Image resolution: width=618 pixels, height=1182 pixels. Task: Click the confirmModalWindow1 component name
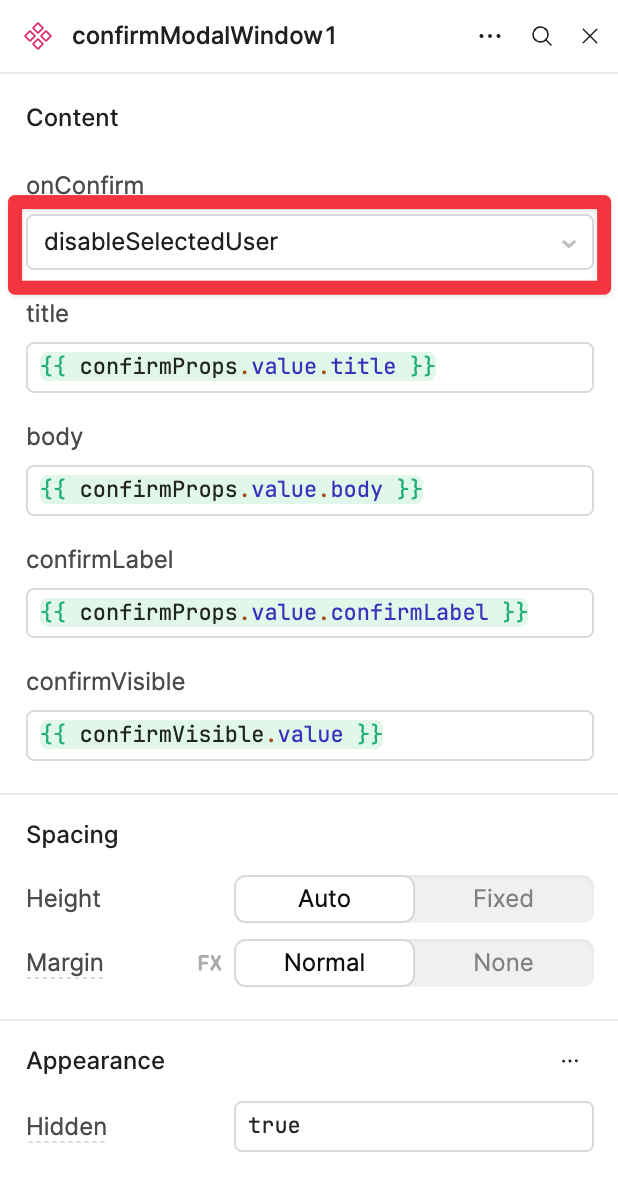tap(203, 36)
